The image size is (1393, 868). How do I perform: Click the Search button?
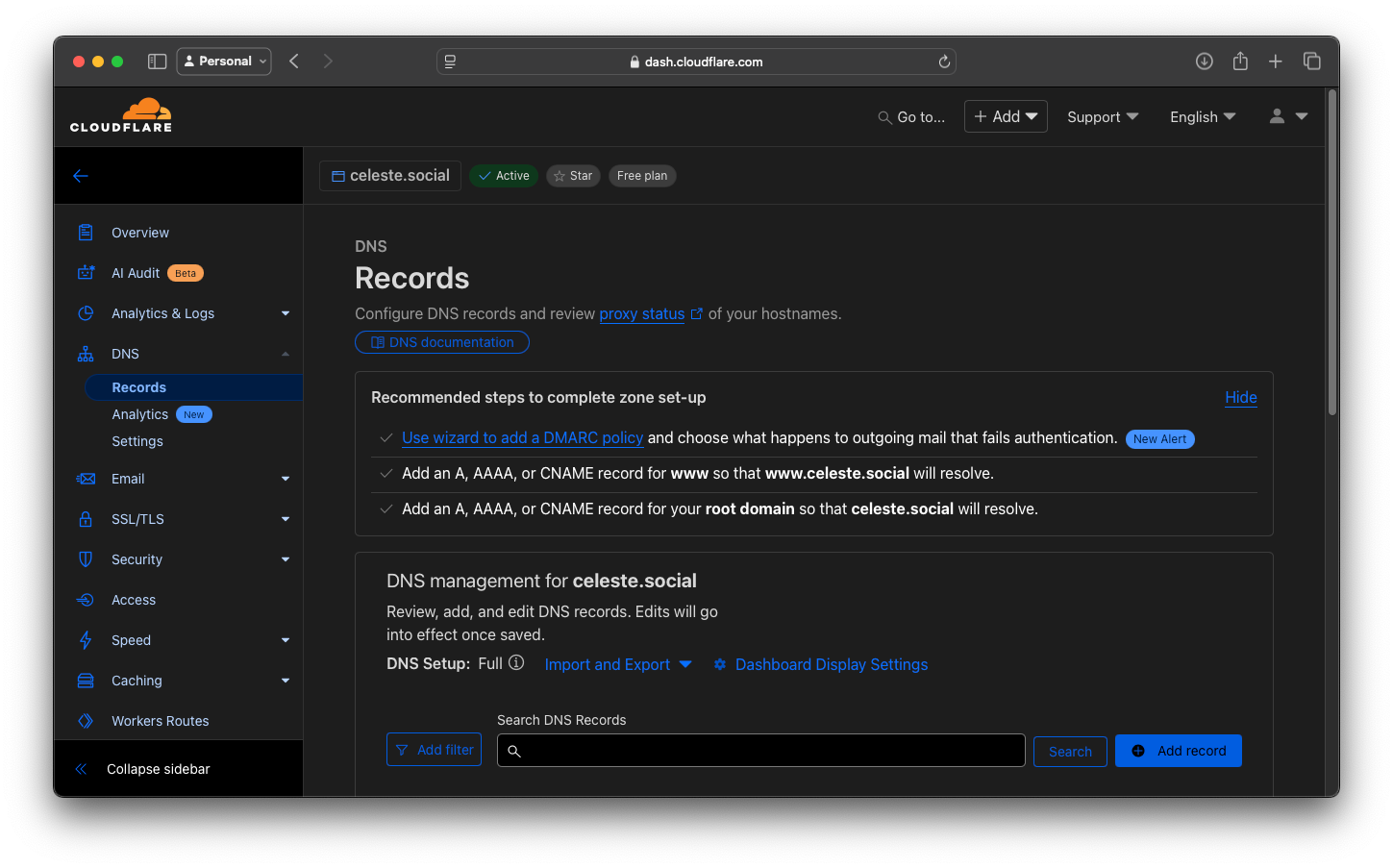click(x=1070, y=752)
